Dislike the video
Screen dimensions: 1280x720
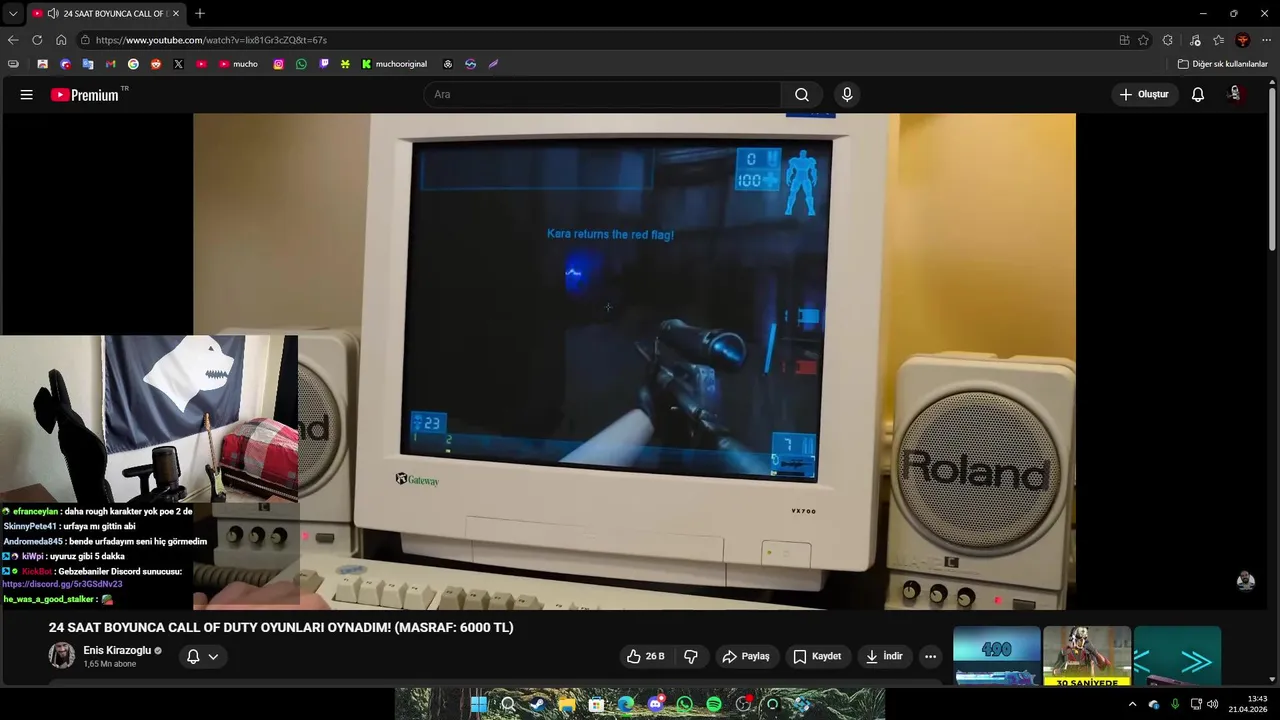[690, 657]
